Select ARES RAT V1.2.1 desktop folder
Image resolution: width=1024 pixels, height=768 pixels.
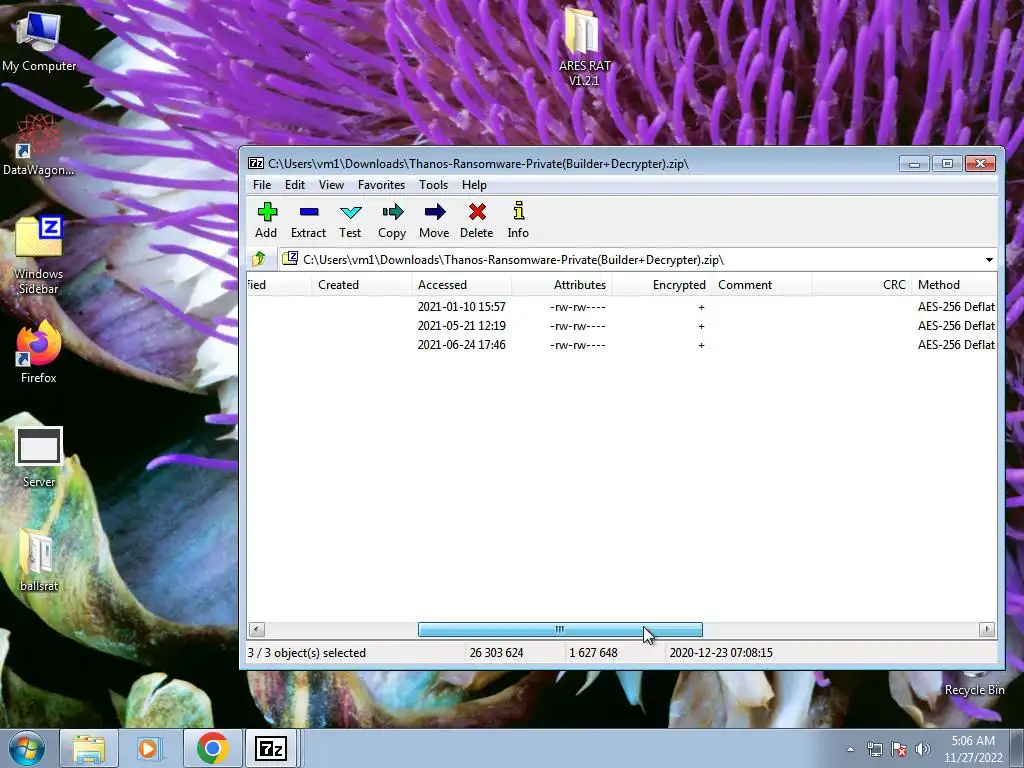click(584, 48)
